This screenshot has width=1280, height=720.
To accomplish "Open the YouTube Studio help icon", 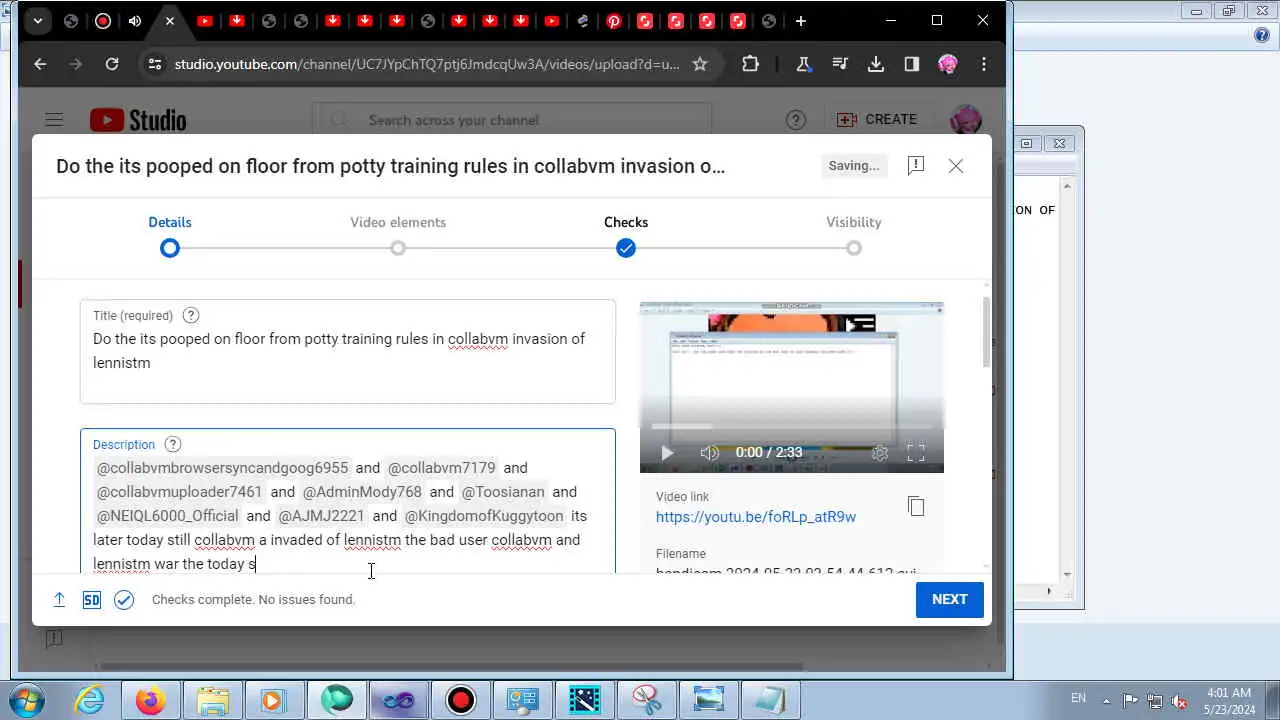I will (796, 120).
